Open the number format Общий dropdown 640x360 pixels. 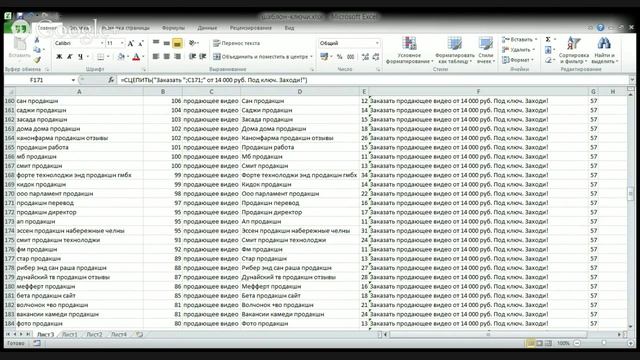click(377, 43)
